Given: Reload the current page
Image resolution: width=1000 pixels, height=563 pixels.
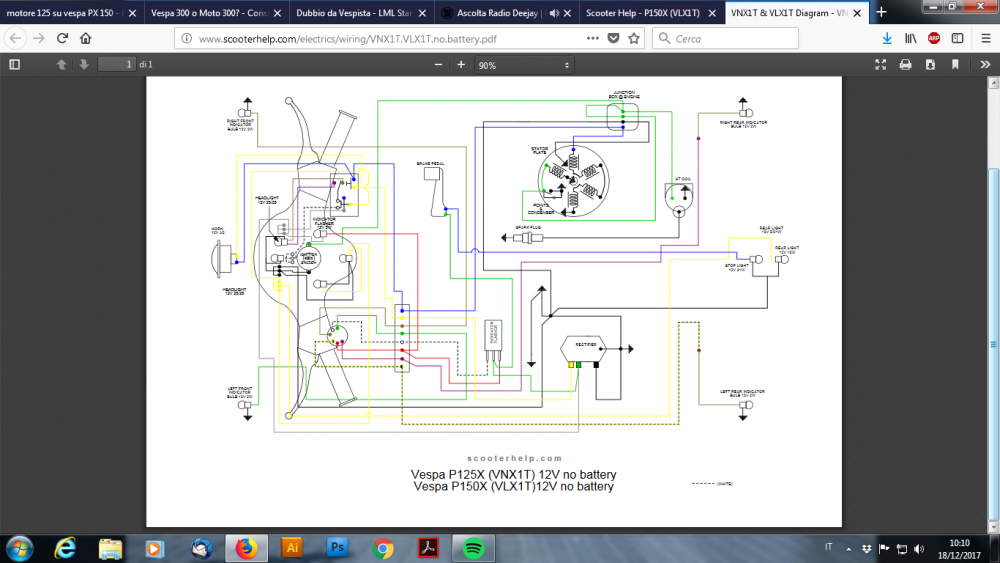Looking at the screenshot, I should coord(62,38).
